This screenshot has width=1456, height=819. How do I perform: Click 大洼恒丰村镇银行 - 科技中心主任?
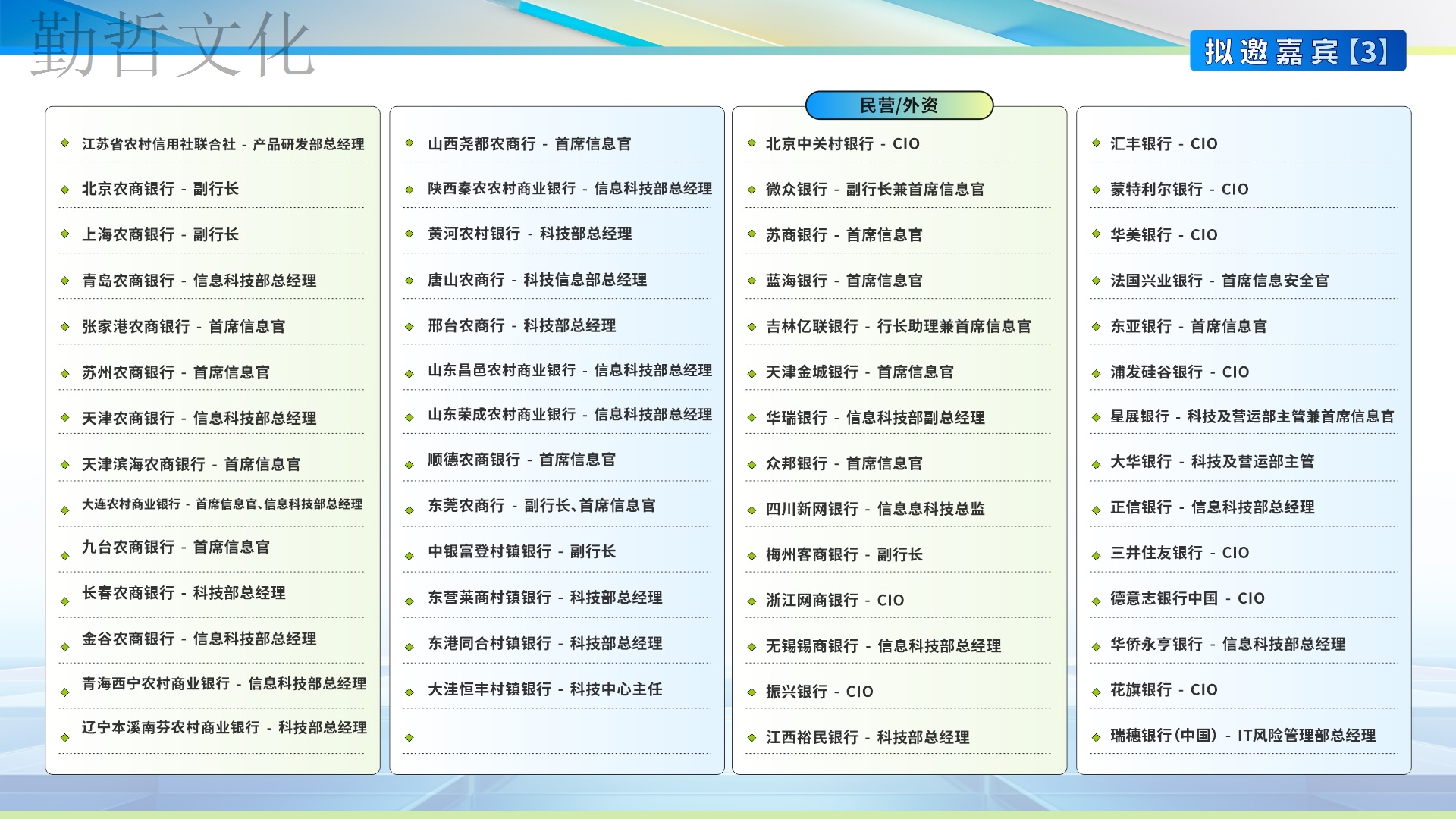[545, 689]
